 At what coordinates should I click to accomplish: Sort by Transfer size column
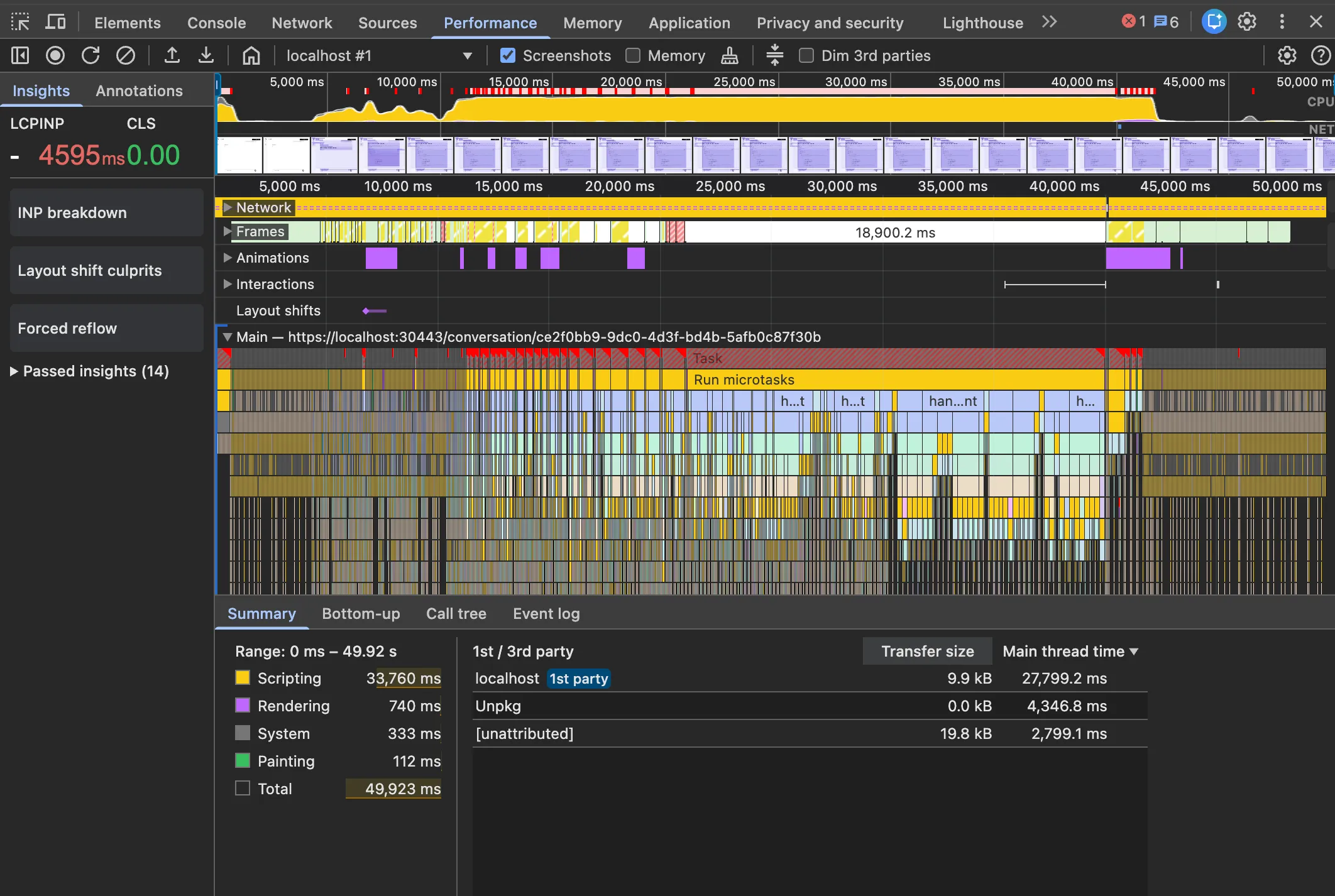(x=927, y=652)
